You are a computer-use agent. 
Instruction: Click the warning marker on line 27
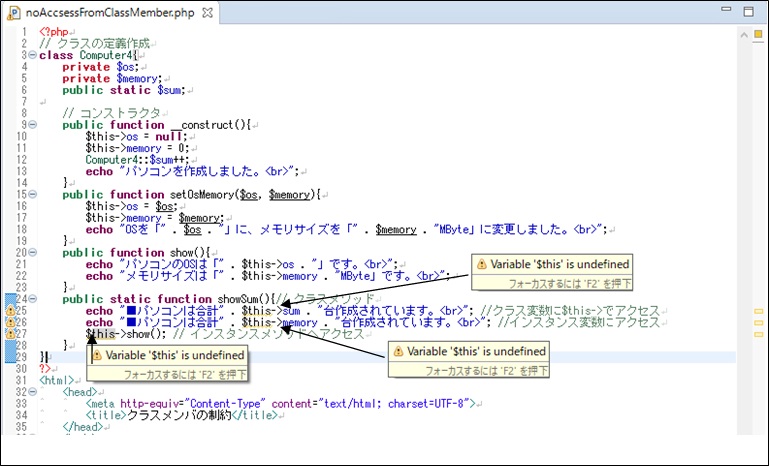coord(10,333)
